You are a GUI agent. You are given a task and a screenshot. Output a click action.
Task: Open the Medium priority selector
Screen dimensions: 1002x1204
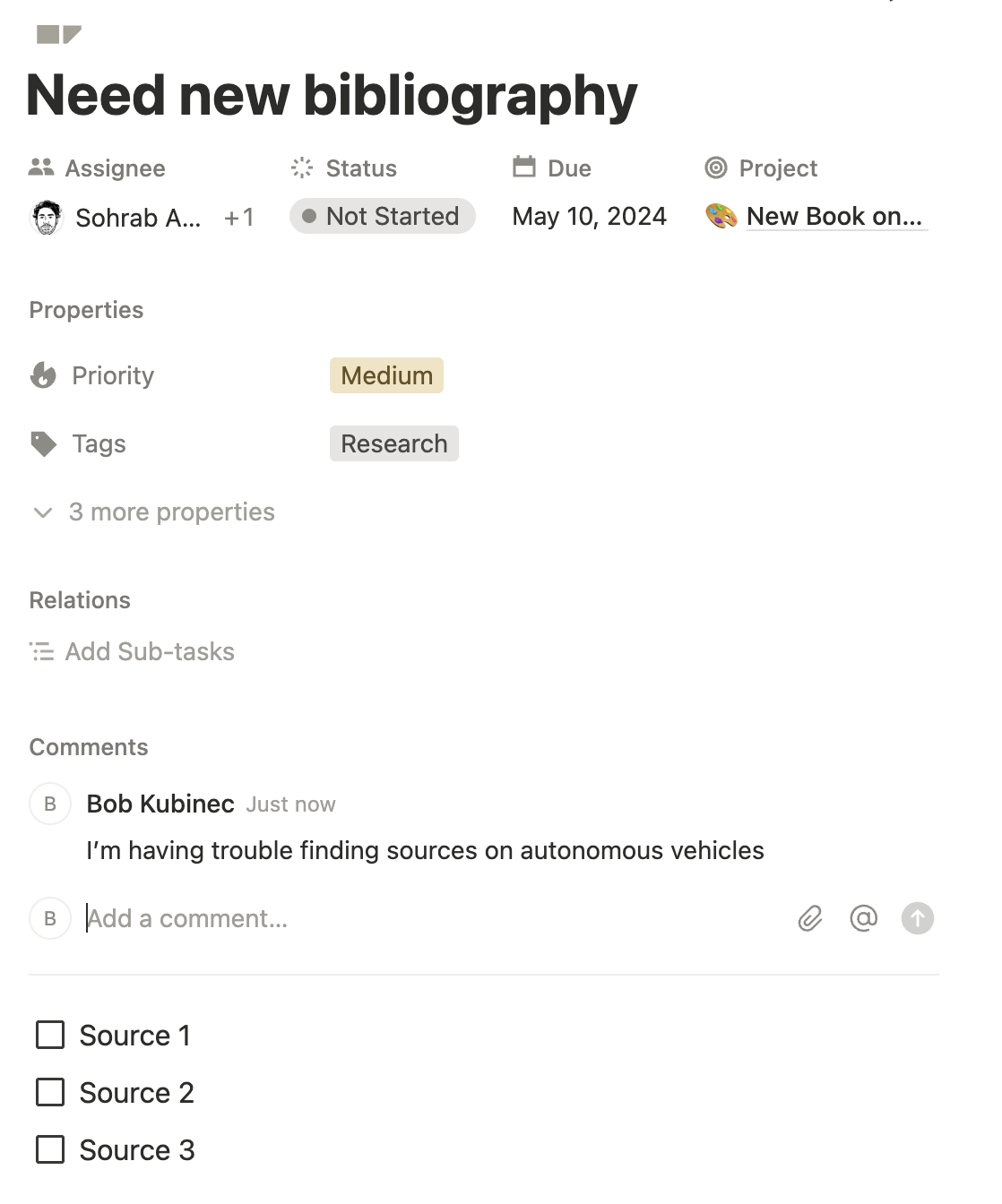(x=386, y=375)
